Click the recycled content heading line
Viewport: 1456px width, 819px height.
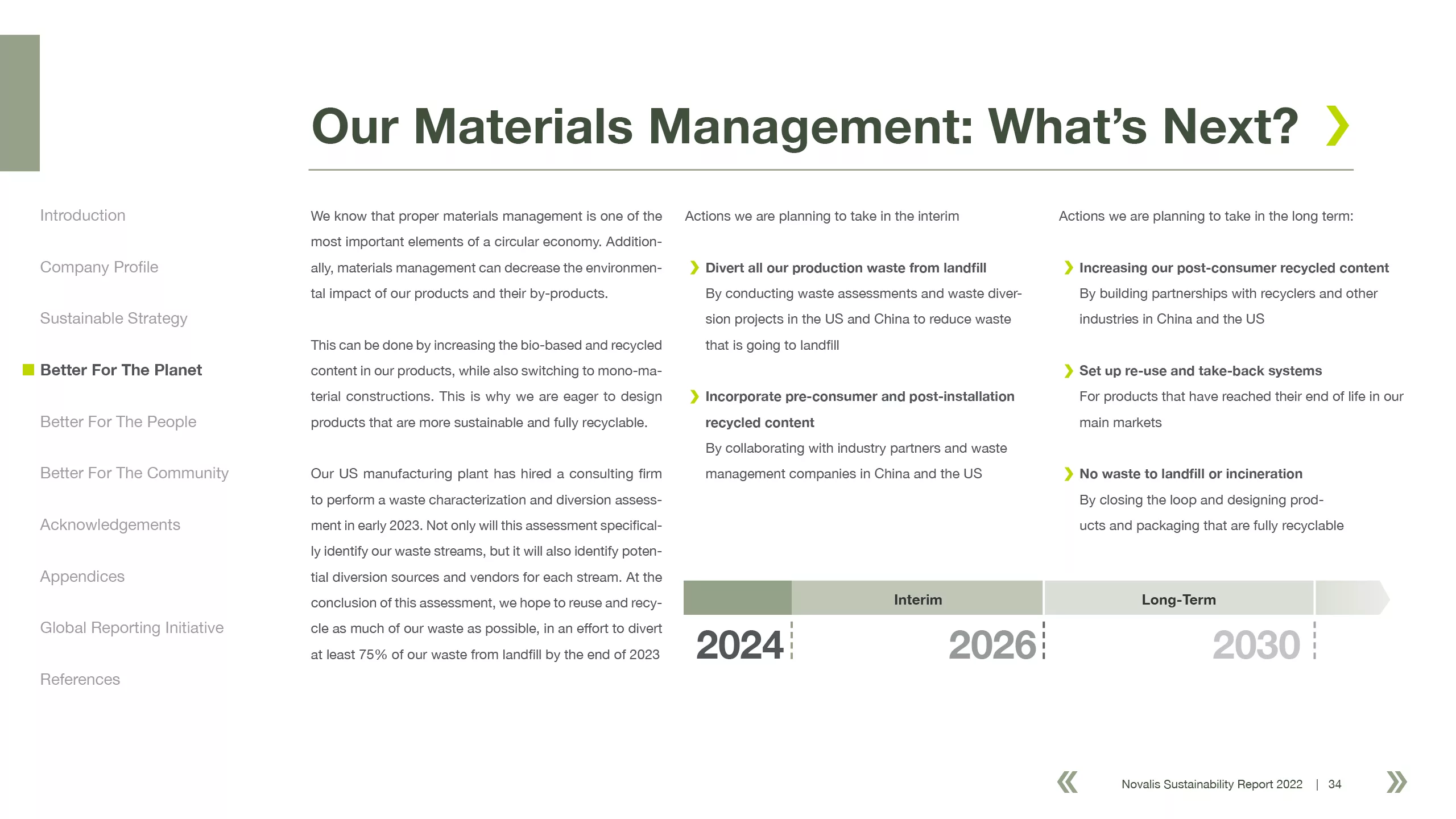(x=759, y=423)
